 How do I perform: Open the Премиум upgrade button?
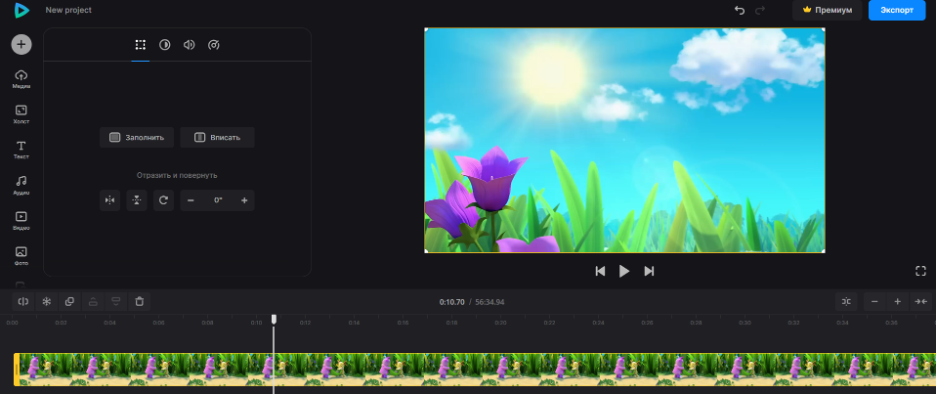click(x=827, y=10)
